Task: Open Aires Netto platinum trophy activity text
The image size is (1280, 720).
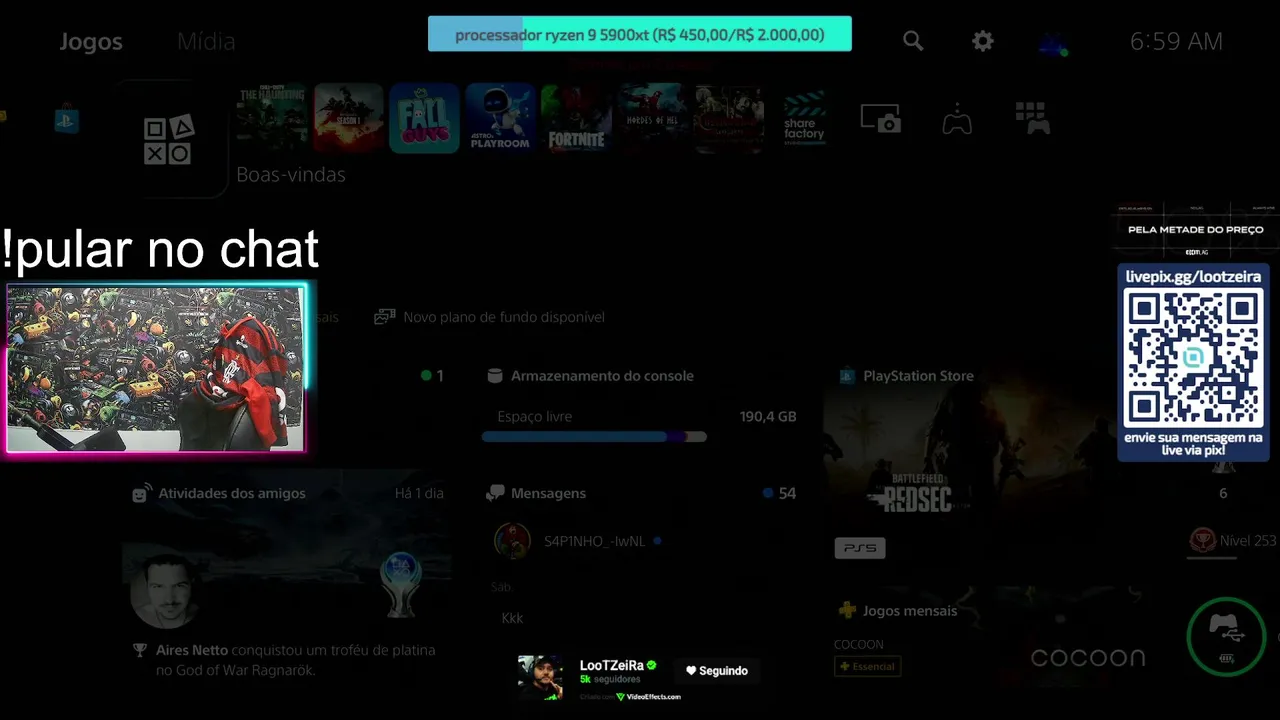Action: 295,660
